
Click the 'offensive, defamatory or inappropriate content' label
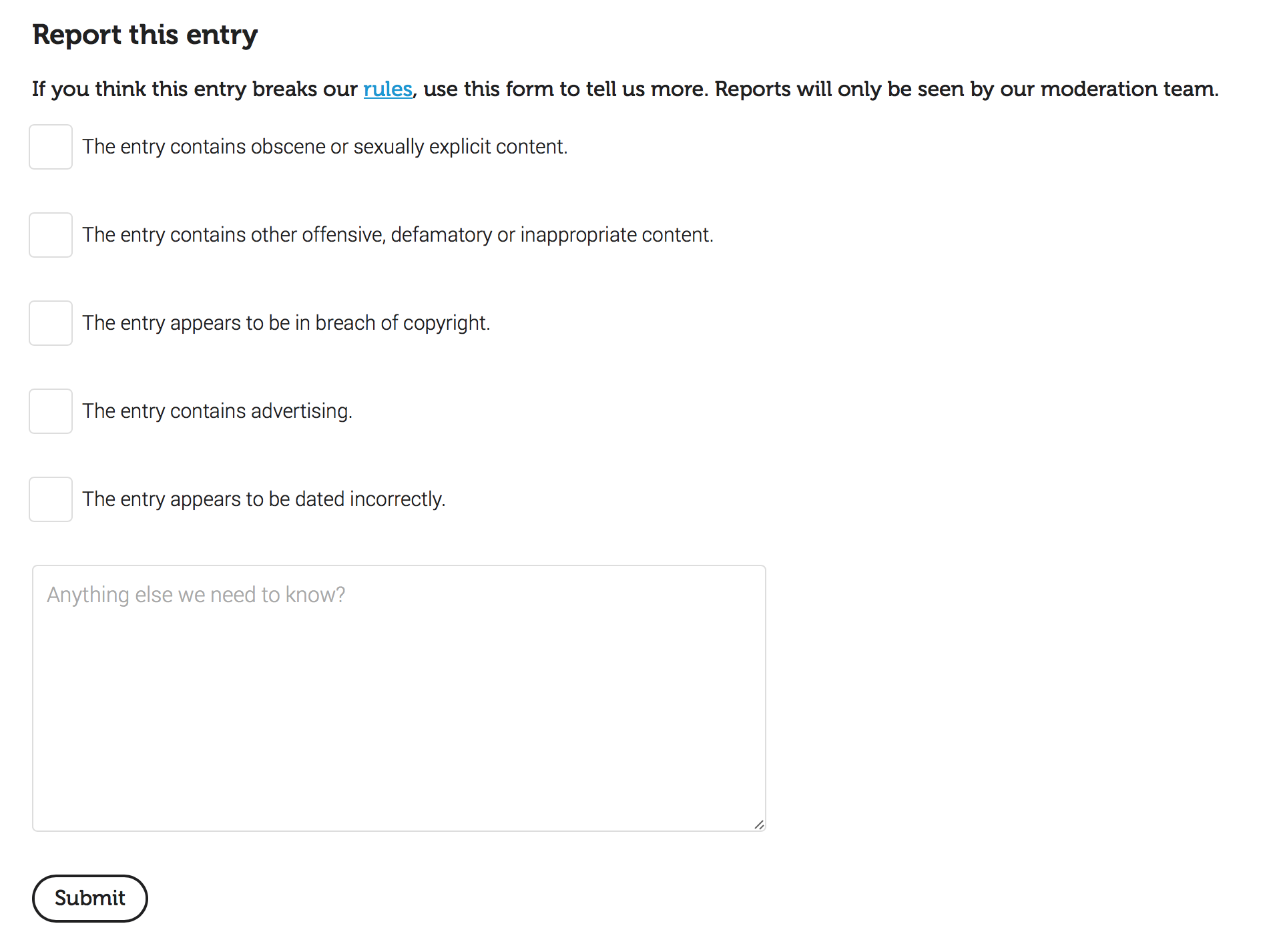398,235
